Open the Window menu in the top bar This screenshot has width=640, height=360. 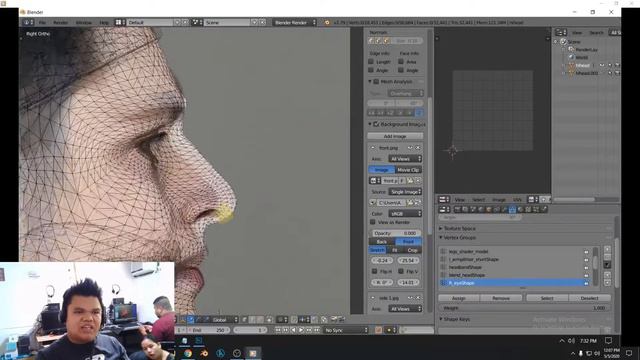pos(84,22)
